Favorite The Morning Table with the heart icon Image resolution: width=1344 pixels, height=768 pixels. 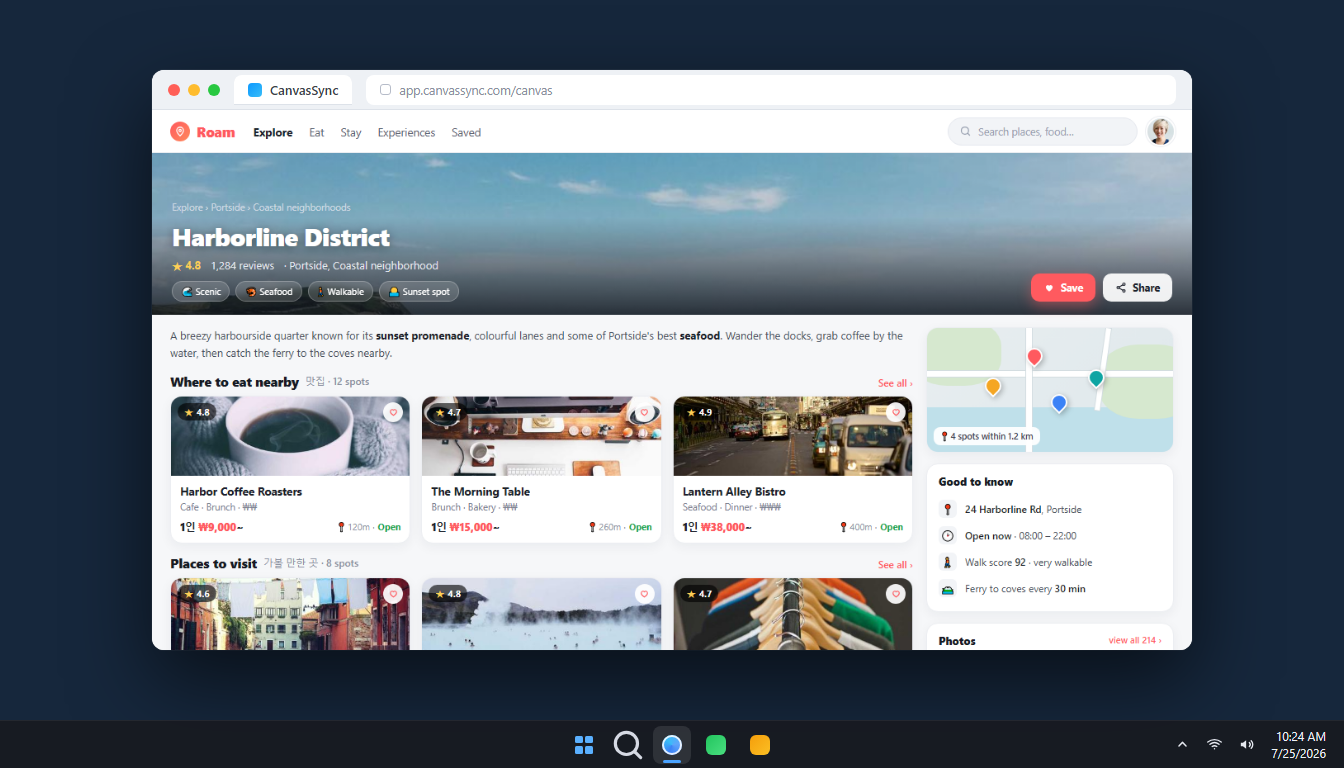tap(644, 412)
